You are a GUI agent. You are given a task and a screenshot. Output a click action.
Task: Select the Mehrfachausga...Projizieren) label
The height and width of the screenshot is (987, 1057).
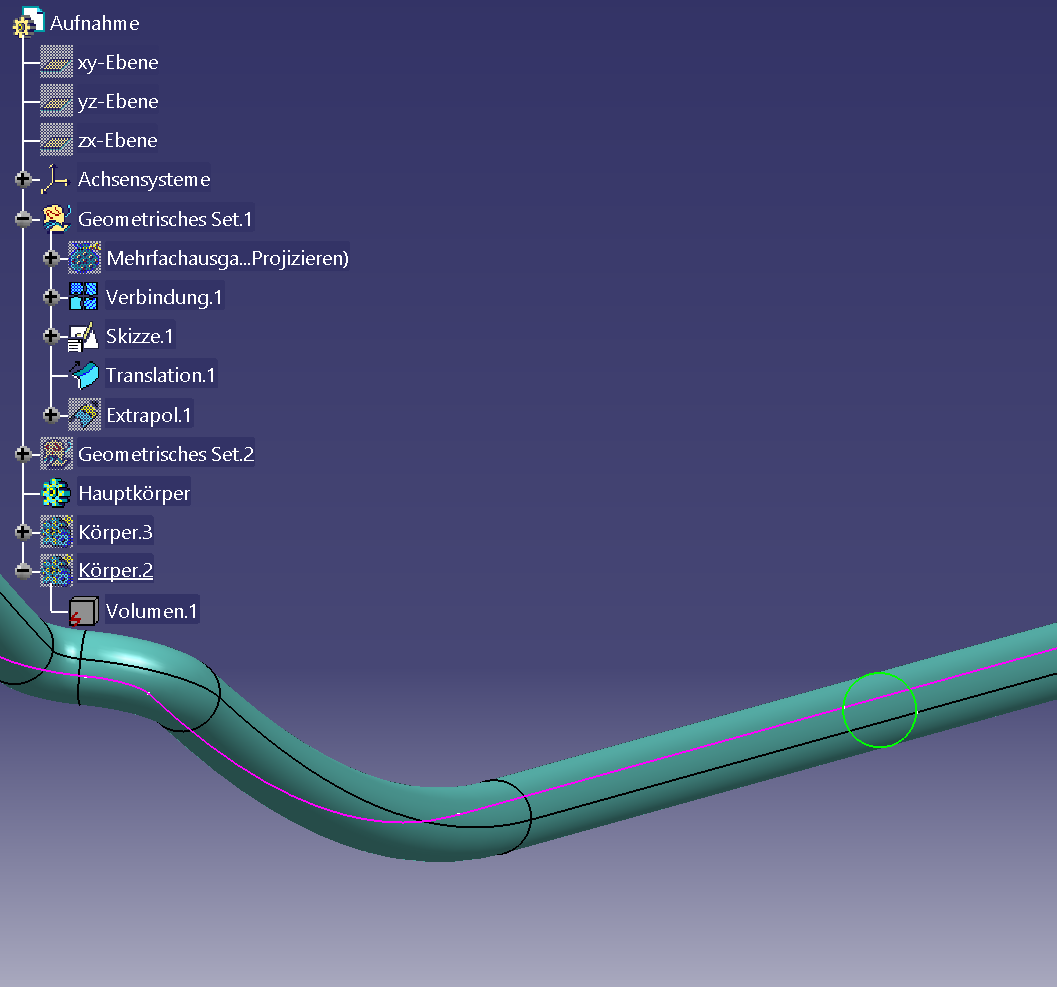[227, 258]
